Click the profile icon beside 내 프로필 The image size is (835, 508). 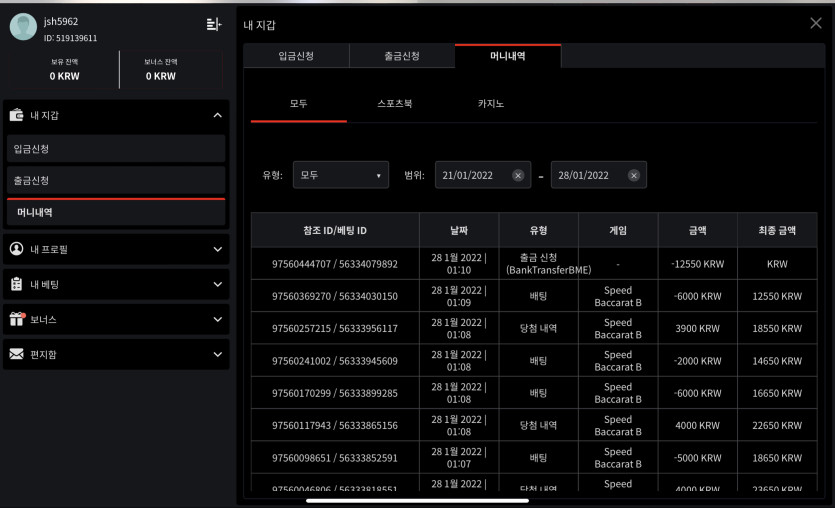point(17,249)
